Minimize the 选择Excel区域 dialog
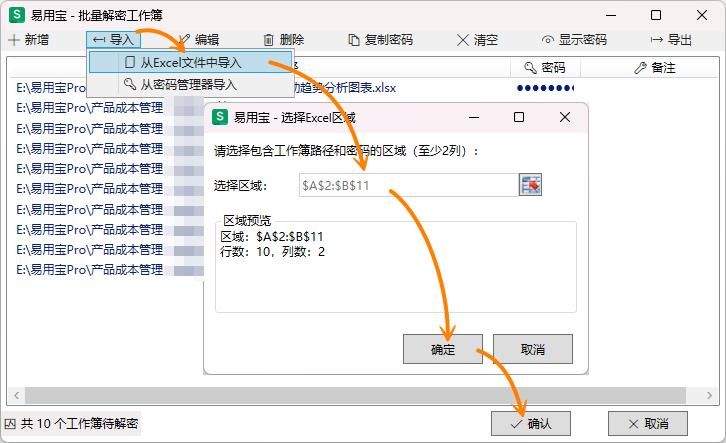Image resolution: width=726 pixels, height=443 pixels. pyautogui.click(x=474, y=117)
